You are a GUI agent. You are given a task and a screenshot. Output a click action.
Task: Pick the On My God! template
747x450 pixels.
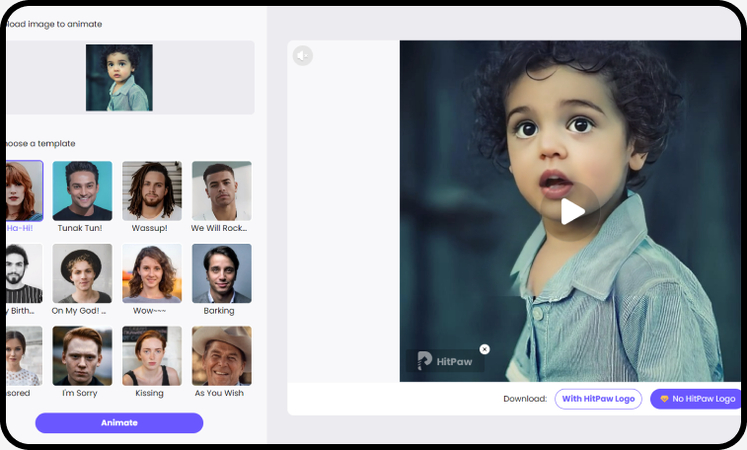pyautogui.click(x=82, y=273)
